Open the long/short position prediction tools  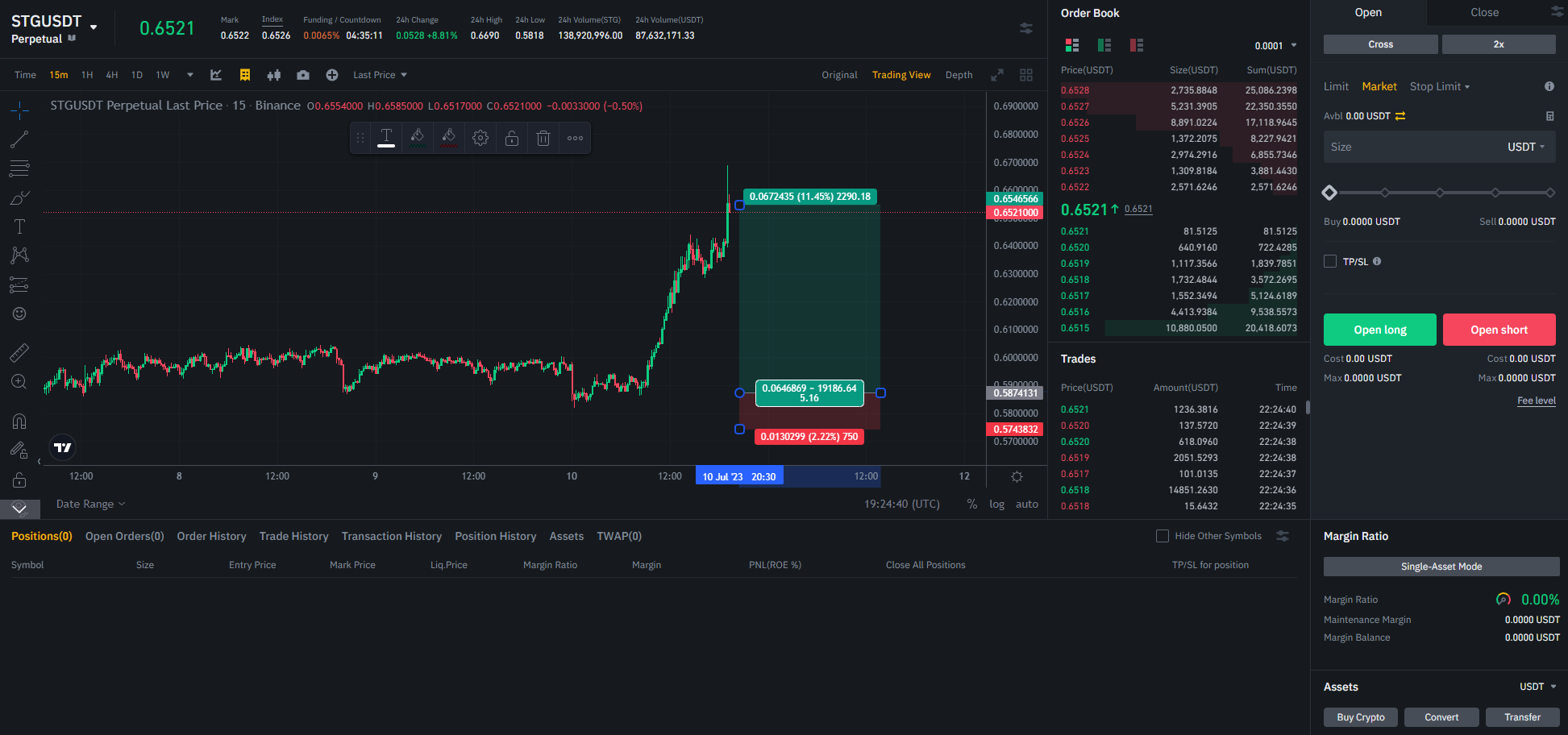[19, 284]
